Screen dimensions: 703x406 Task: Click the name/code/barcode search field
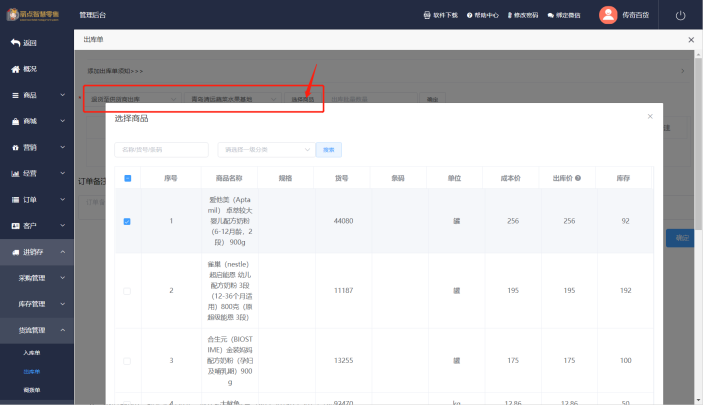(161, 150)
